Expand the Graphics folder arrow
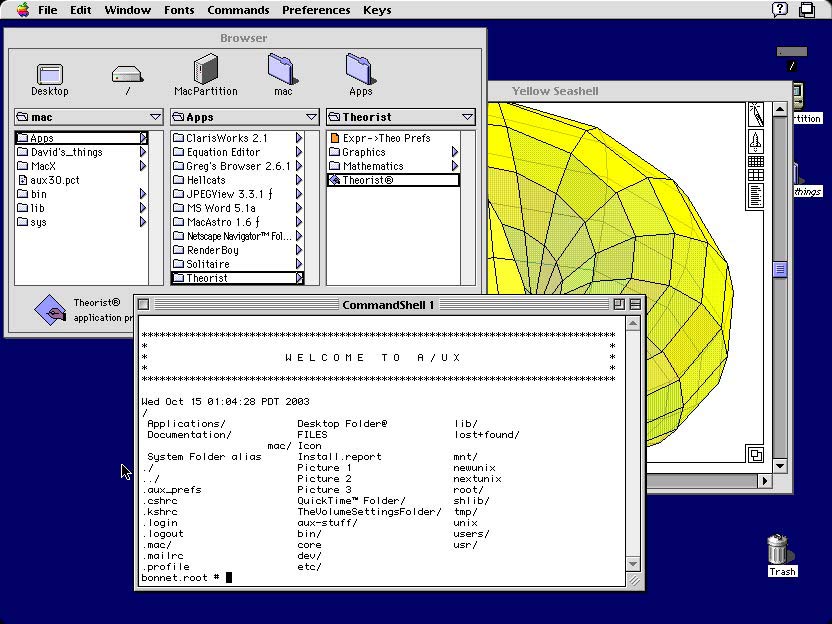This screenshot has width=832, height=624. coord(455,152)
